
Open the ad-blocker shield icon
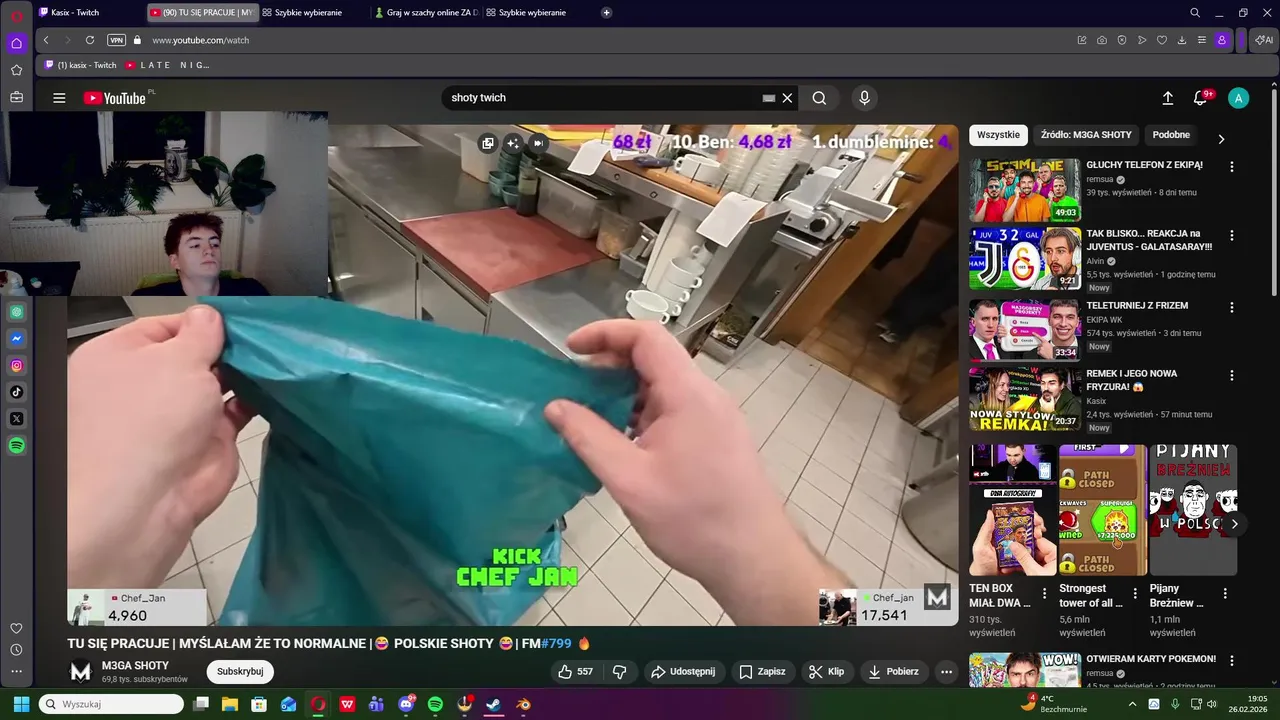click(x=1121, y=40)
